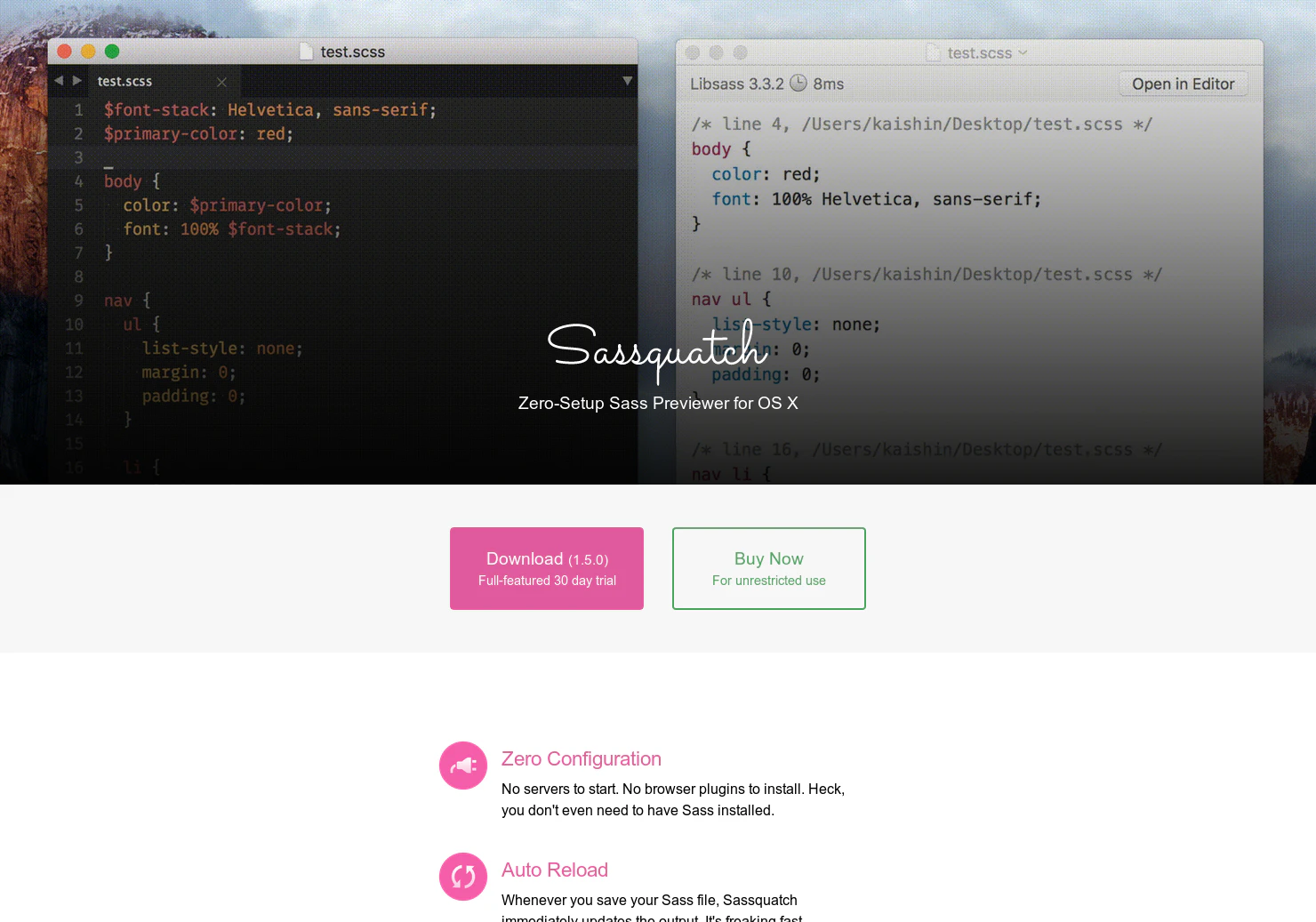Image resolution: width=1316 pixels, height=922 pixels.
Task: Click the Zero Configuration heading
Action: [582, 759]
